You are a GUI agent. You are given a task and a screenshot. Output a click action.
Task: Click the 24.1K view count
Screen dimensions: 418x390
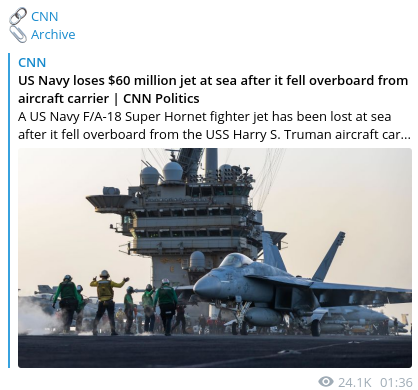click(x=355, y=382)
